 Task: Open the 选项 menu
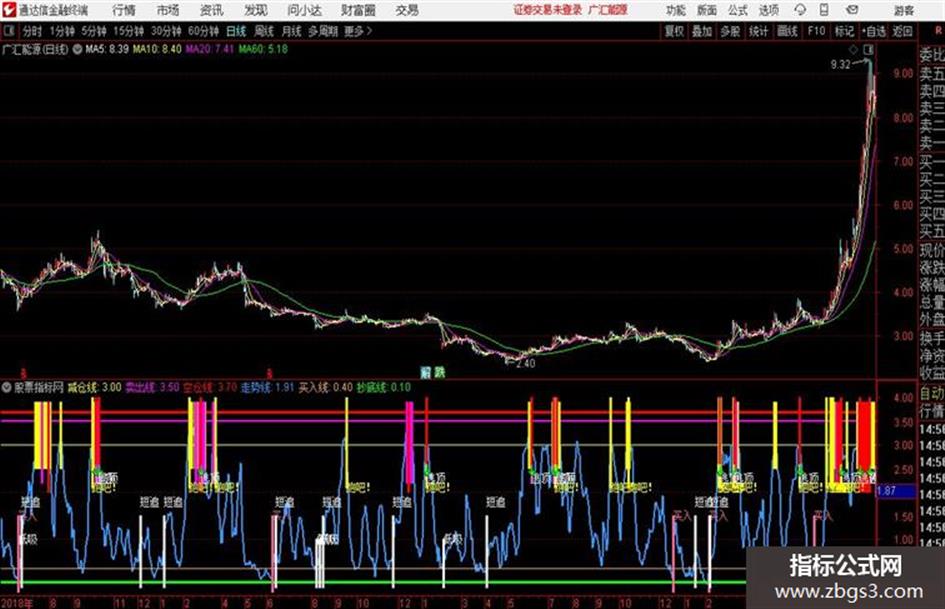(768, 10)
